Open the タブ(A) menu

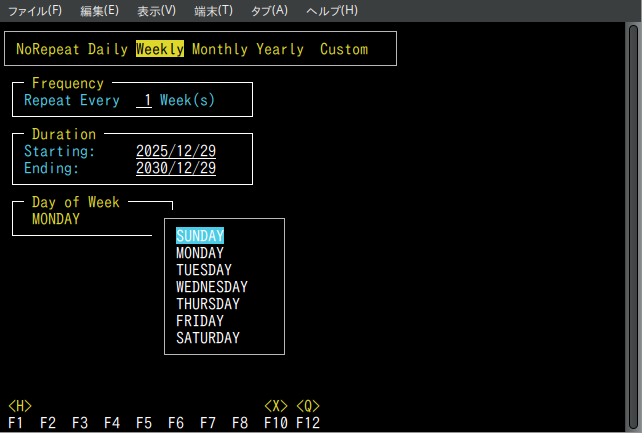point(269,10)
